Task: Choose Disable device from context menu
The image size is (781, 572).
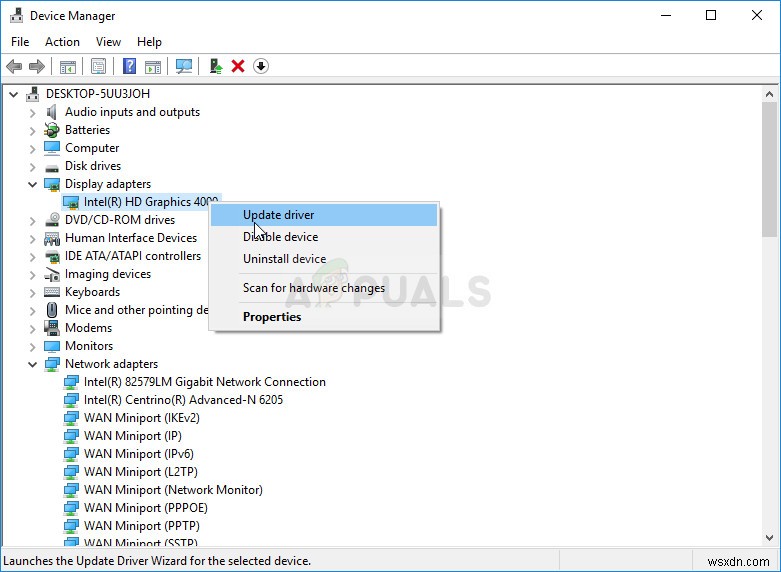Action: point(324,237)
